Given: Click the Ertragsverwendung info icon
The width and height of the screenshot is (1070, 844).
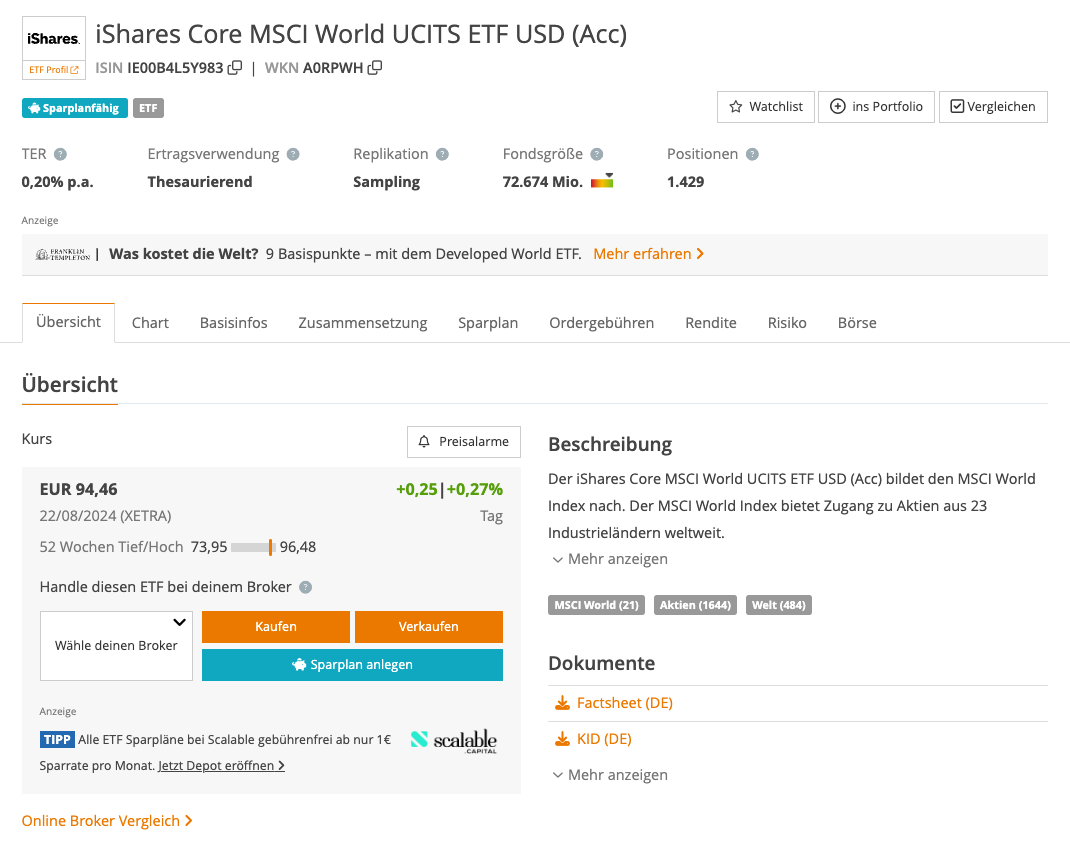Looking at the screenshot, I should click(x=293, y=153).
